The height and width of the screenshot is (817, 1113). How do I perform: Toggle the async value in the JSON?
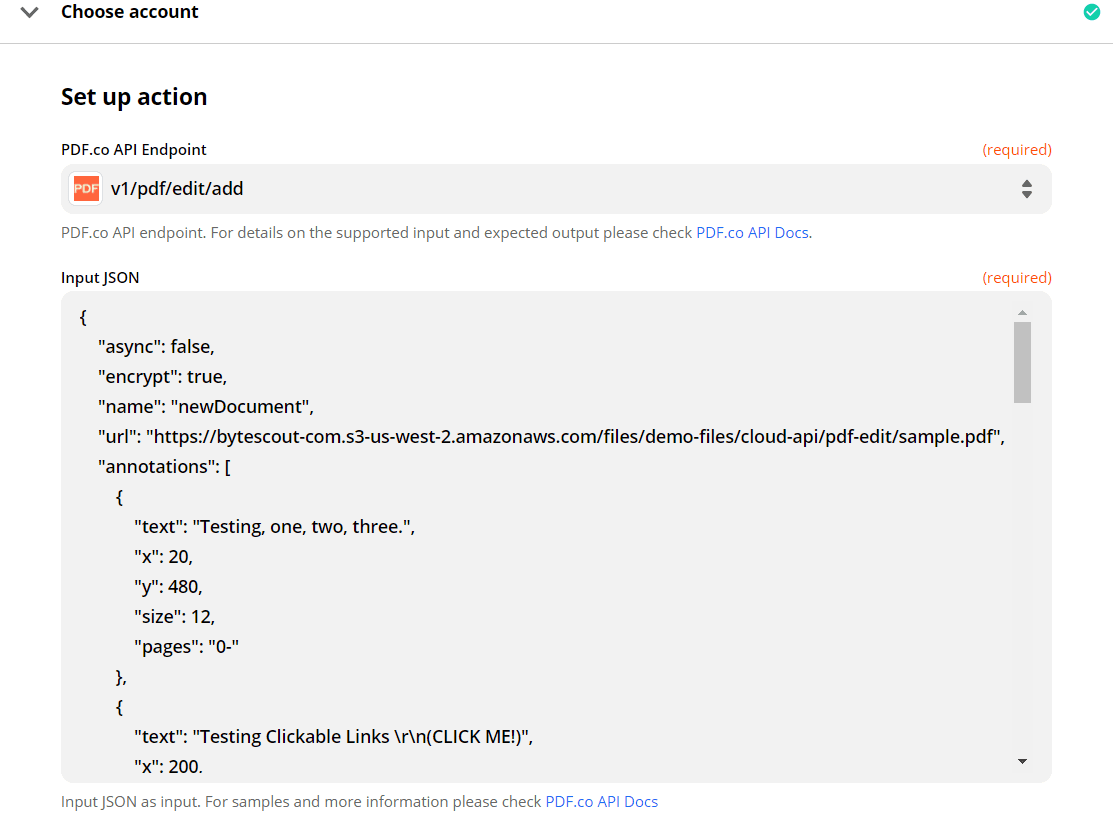point(158,346)
